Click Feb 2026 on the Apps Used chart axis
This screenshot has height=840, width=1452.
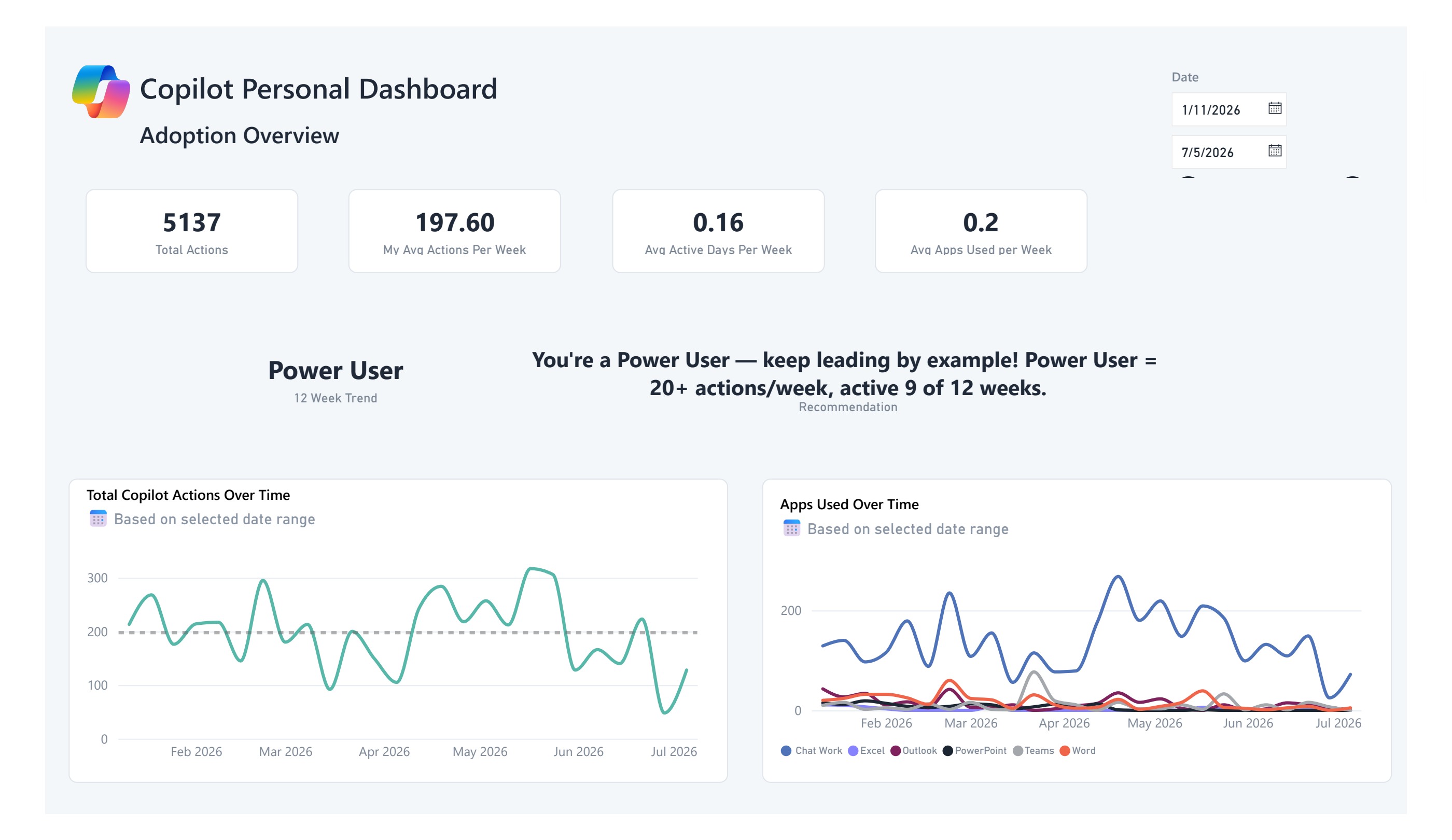coord(886,722)
